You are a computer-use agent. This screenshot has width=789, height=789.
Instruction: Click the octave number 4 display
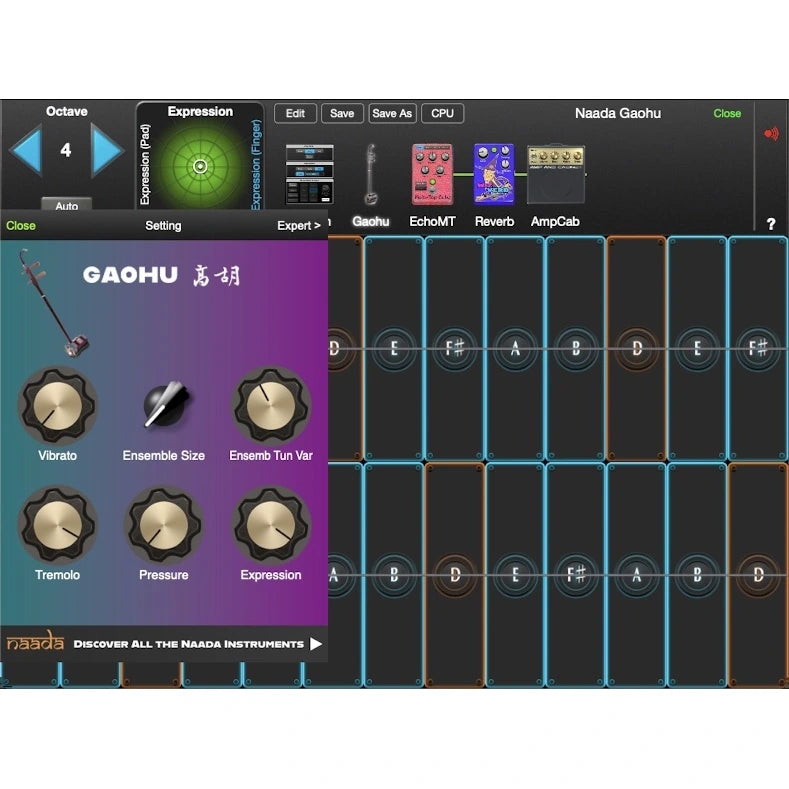[66, 150]
